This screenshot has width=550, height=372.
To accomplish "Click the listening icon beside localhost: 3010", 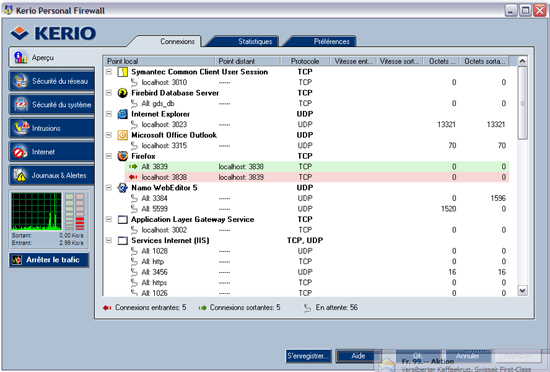I will [134, 82].
